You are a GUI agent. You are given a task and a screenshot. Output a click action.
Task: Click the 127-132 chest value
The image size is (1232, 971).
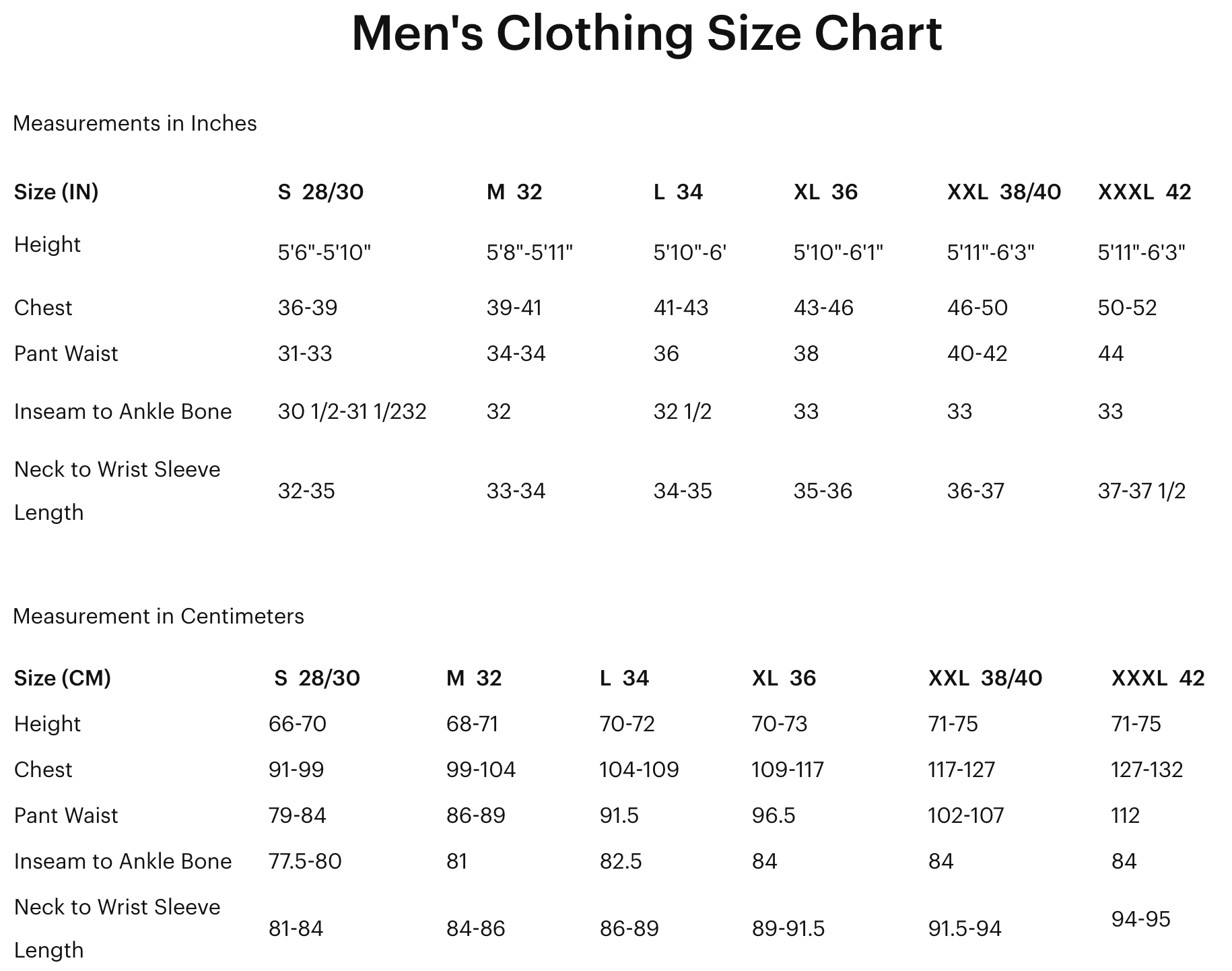click(1147, 770)
